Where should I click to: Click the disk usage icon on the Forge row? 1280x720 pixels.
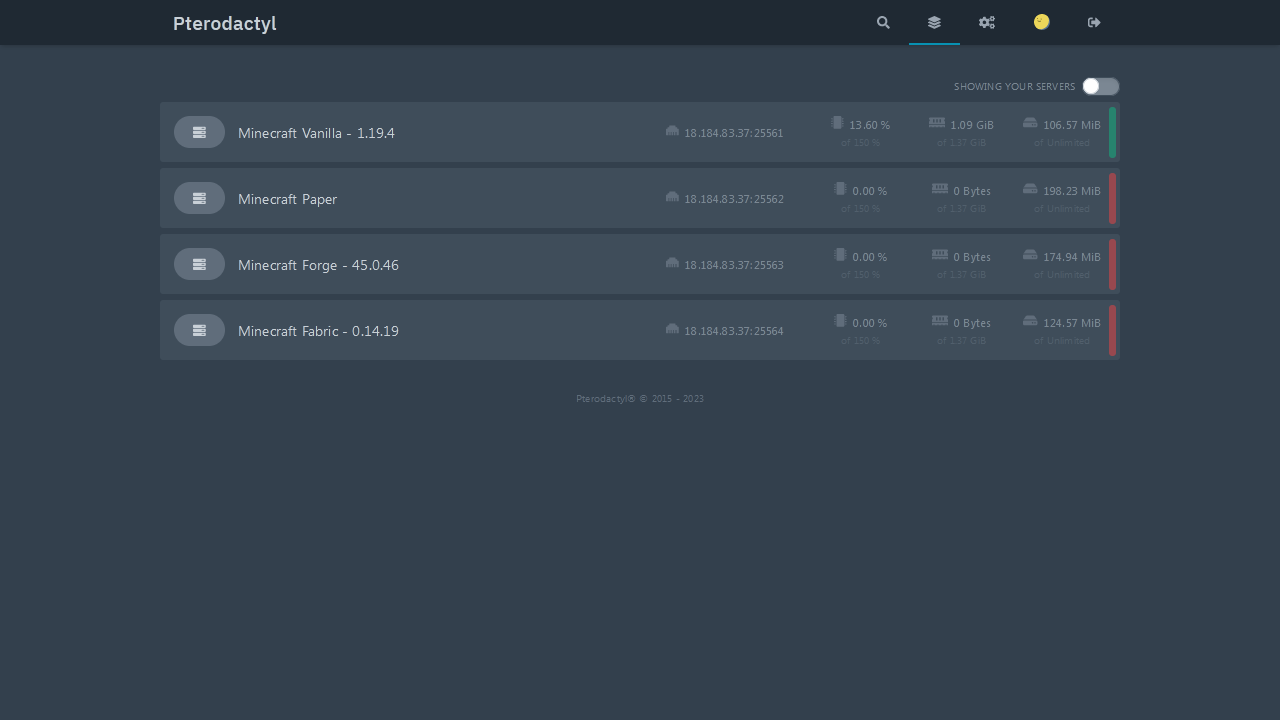click(1030, 254)
